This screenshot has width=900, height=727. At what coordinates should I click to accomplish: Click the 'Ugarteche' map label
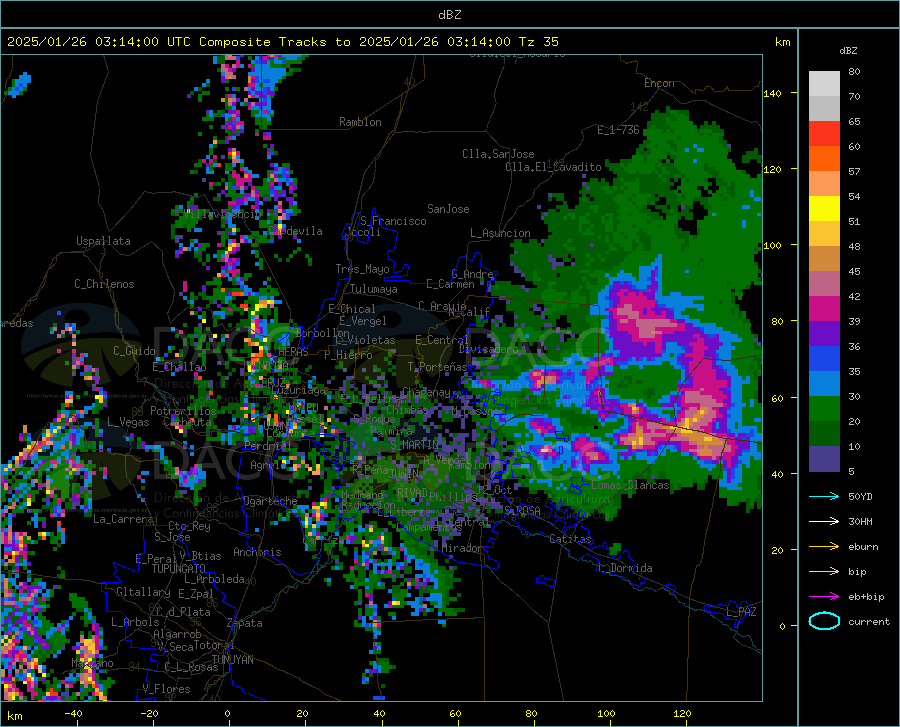[270, 501]
